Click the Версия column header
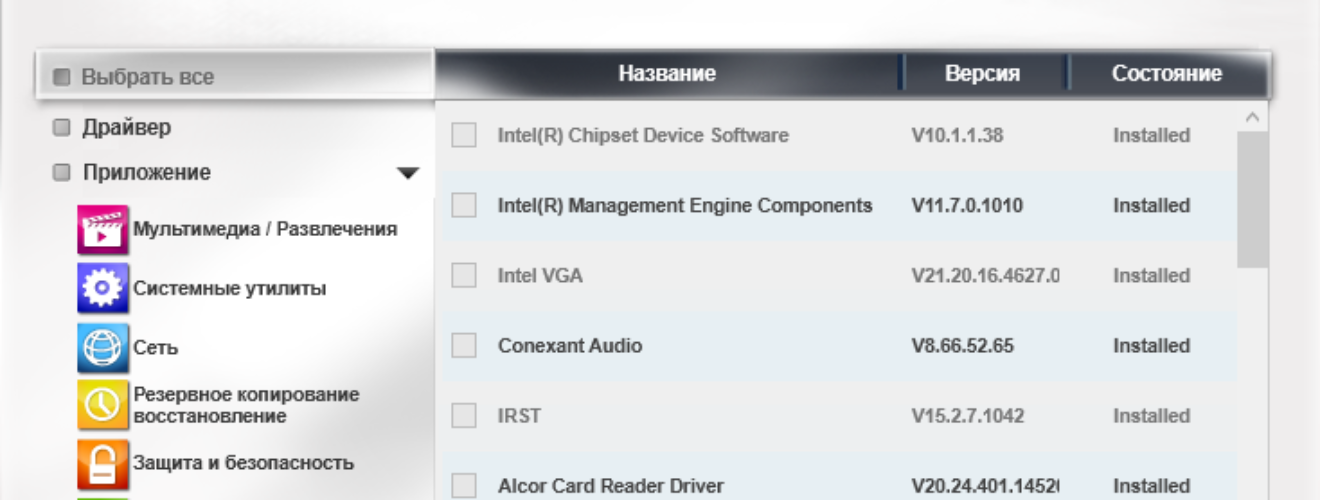1320x500 pixels. pyautogui.click(x=982, y=74)
